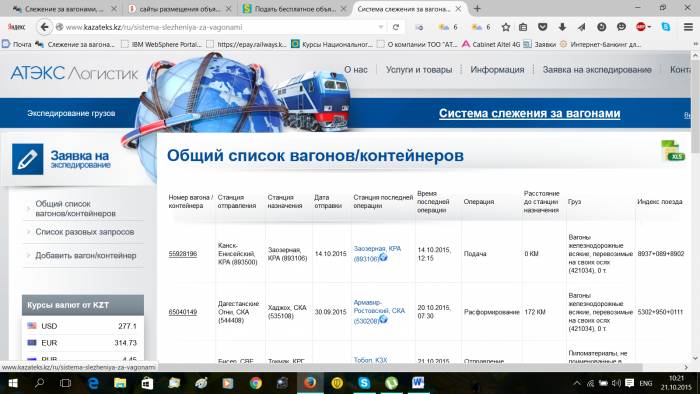Image resolution: width=700 pixels, height=394 pixels.
Task: Click the Firefox back arrow button
Action: click(44, 27)
